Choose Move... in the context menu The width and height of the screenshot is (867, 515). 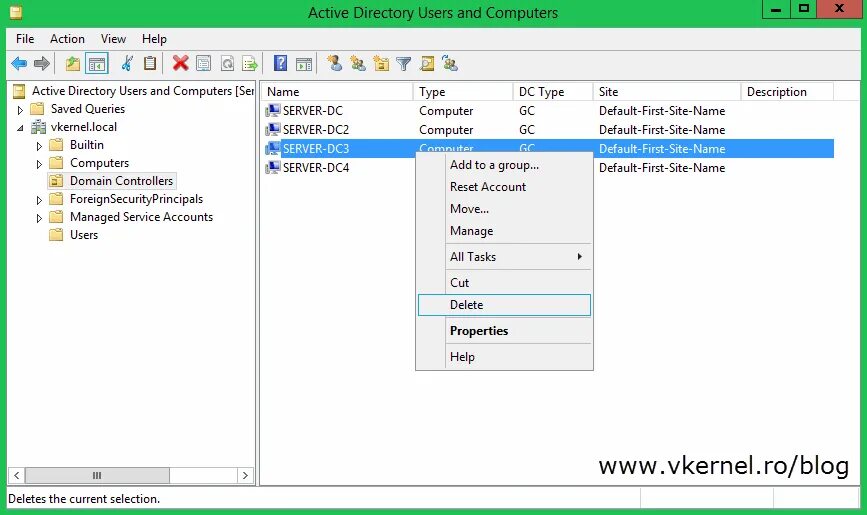504,209
